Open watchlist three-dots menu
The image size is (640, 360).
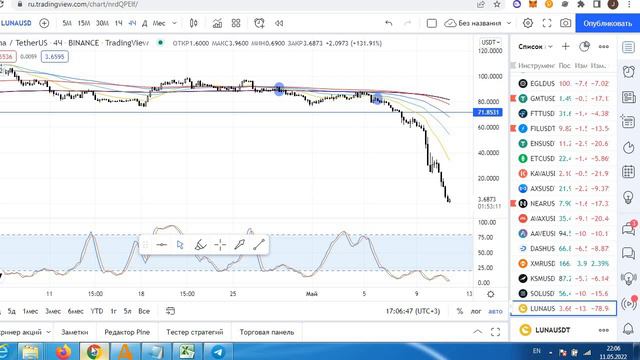coord(604,47)
